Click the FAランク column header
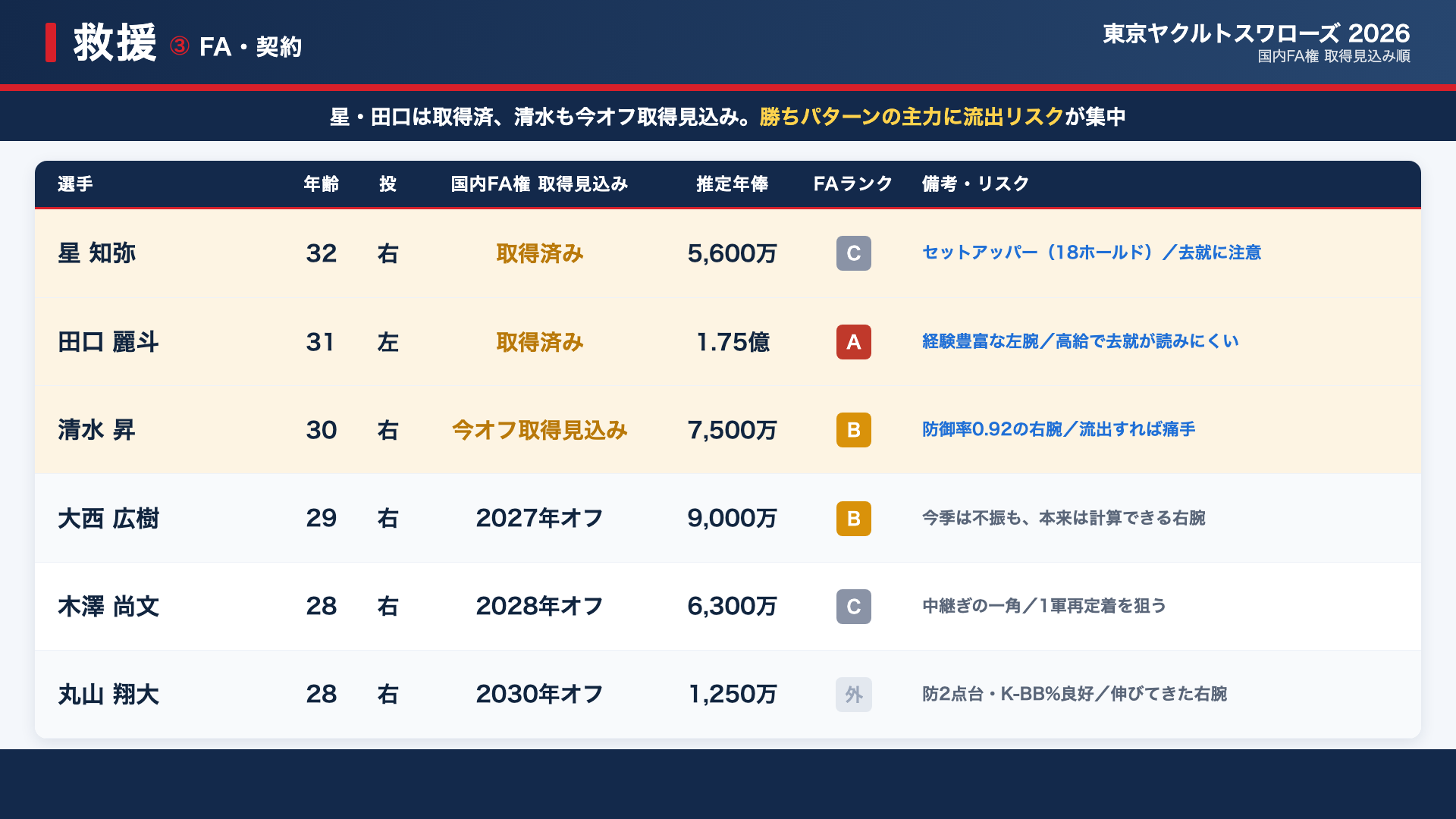Screen dimensions: 1456x819 [853, 184]
